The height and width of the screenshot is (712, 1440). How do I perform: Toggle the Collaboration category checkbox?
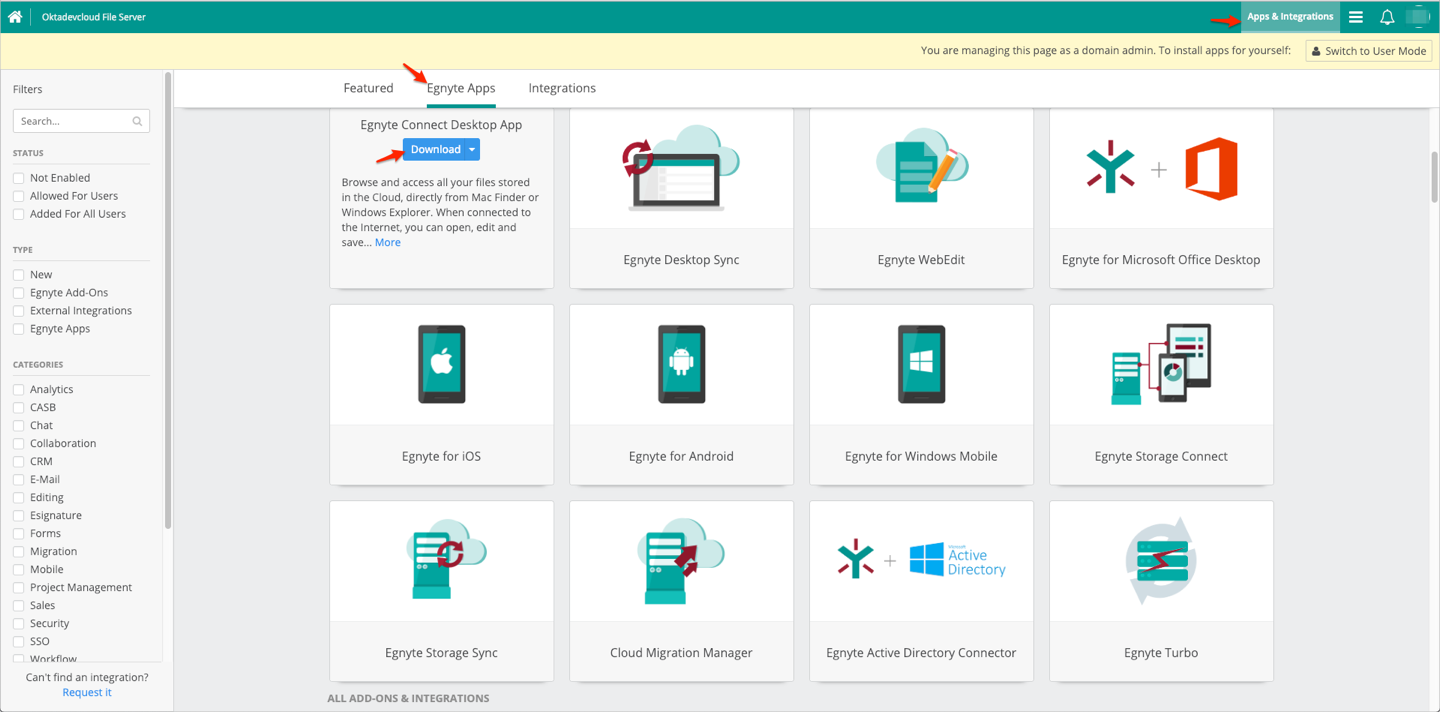click(19, 444)
